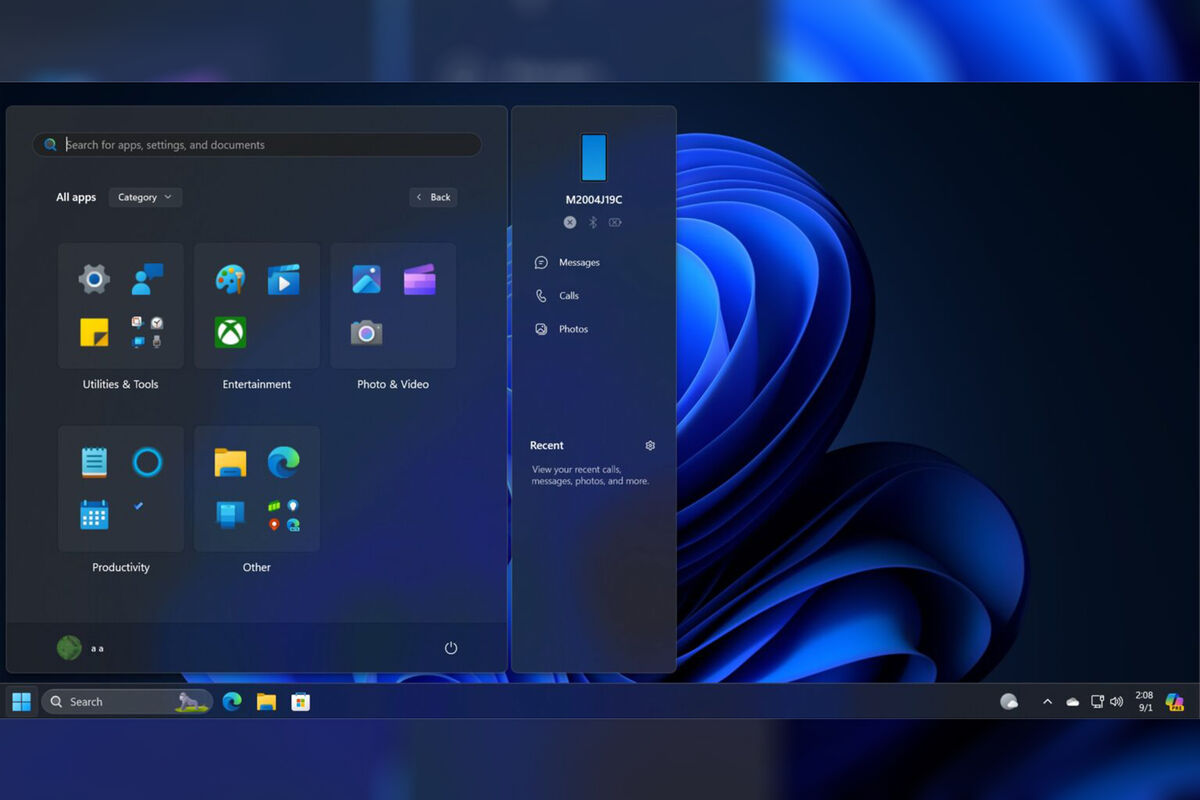Image resolution: width=1200 pixels, height=800 pixels.
Task: Open File Explorer in Other group
Action: click(x=230, y=462)
